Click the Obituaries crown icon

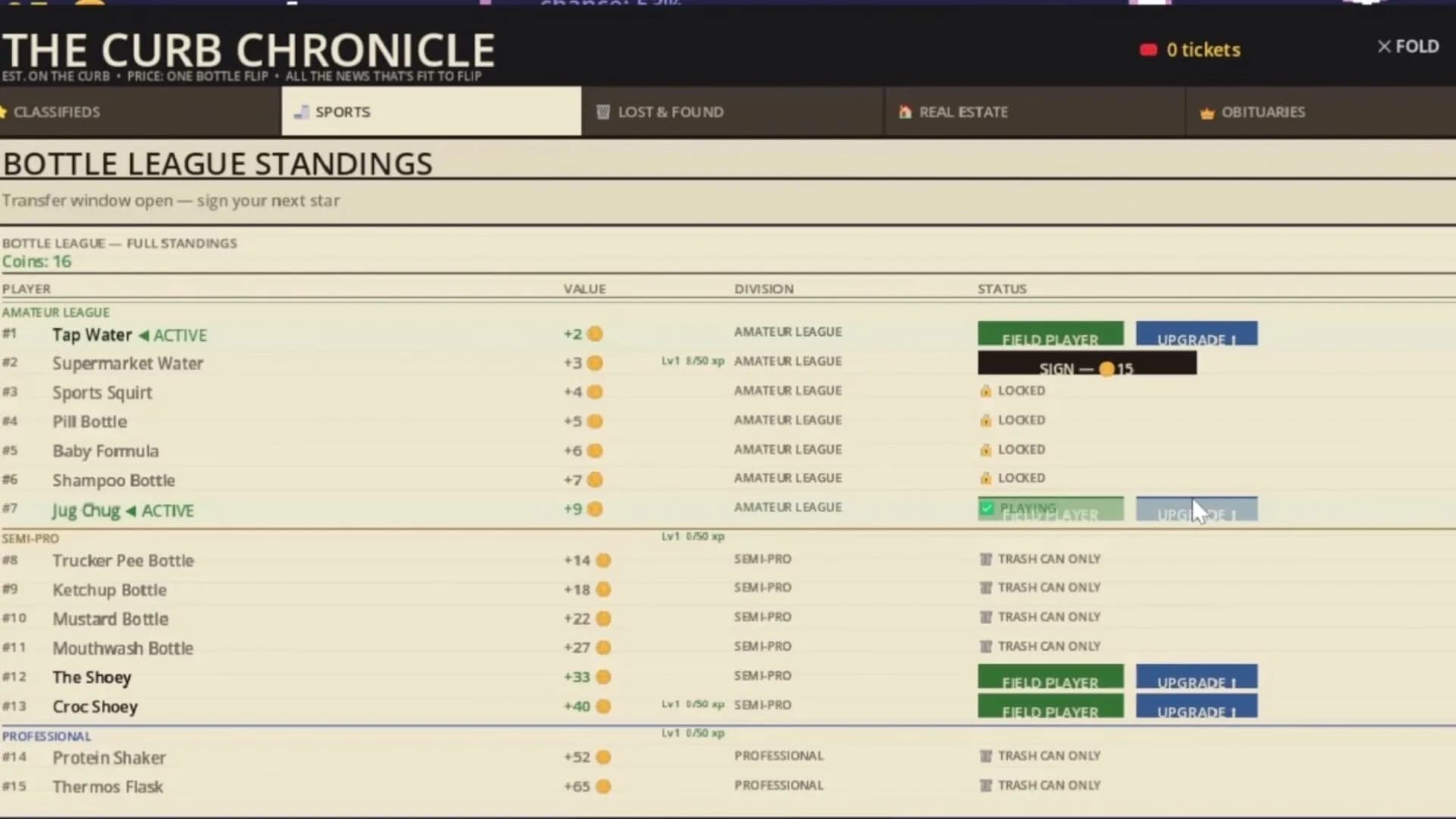pos(1207,113)
